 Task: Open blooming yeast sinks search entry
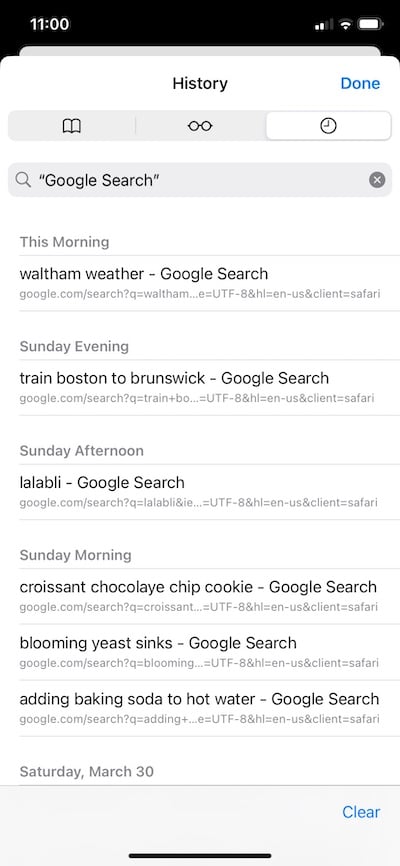(x=200, y=652)
